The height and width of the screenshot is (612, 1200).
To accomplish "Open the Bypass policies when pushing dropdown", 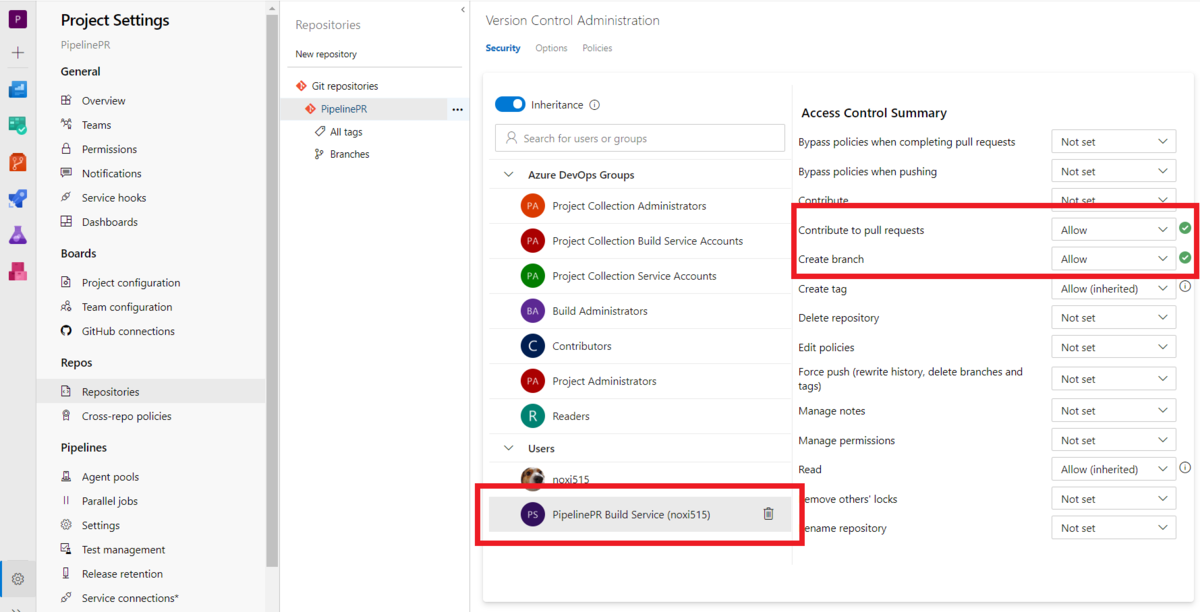I will pos(1113,172).
